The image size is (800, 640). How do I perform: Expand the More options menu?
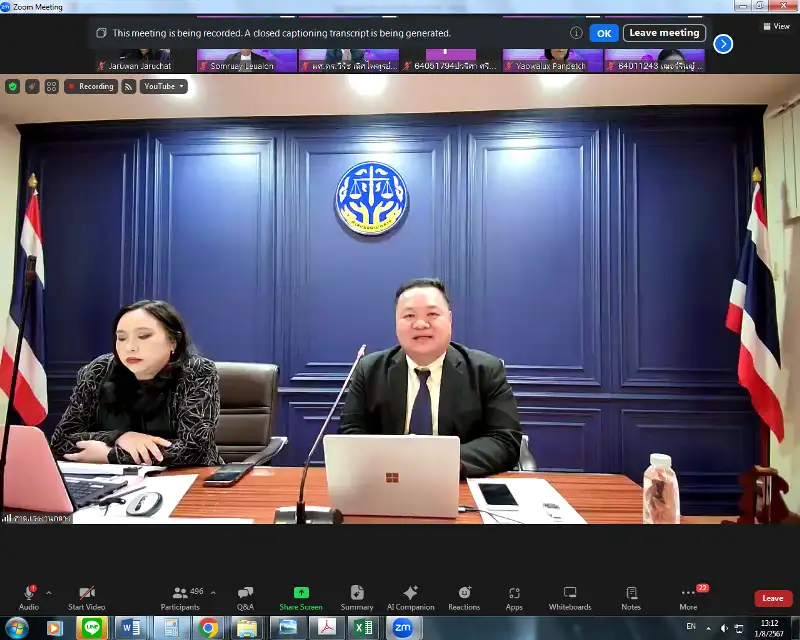tap(687, 595)
